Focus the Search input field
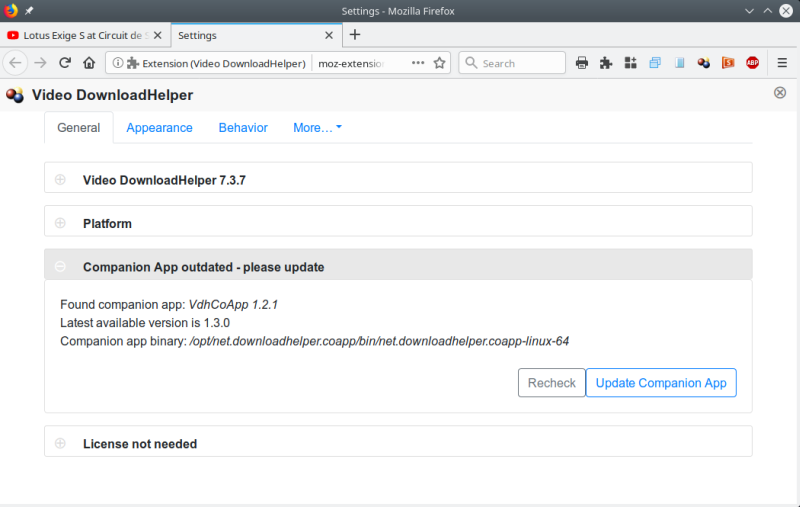The height and width of the screenshot is (507, 800). pyautogui.click(x=512, y=63)
